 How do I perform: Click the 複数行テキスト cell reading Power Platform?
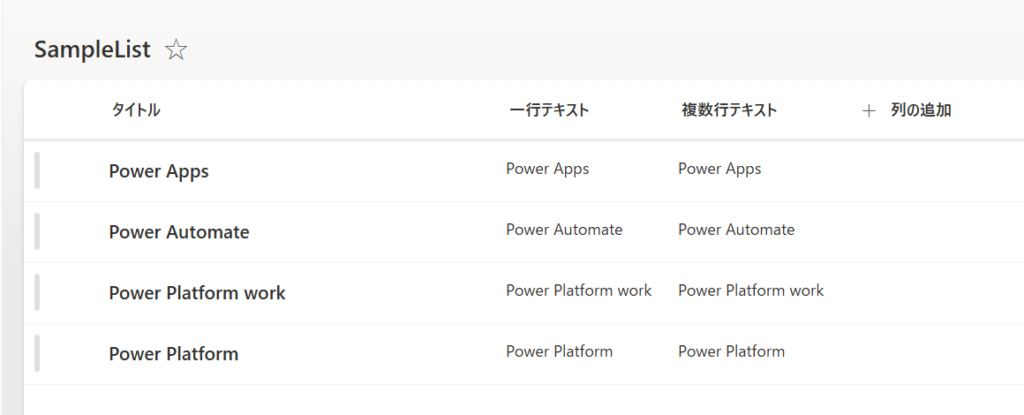(731, 352)
